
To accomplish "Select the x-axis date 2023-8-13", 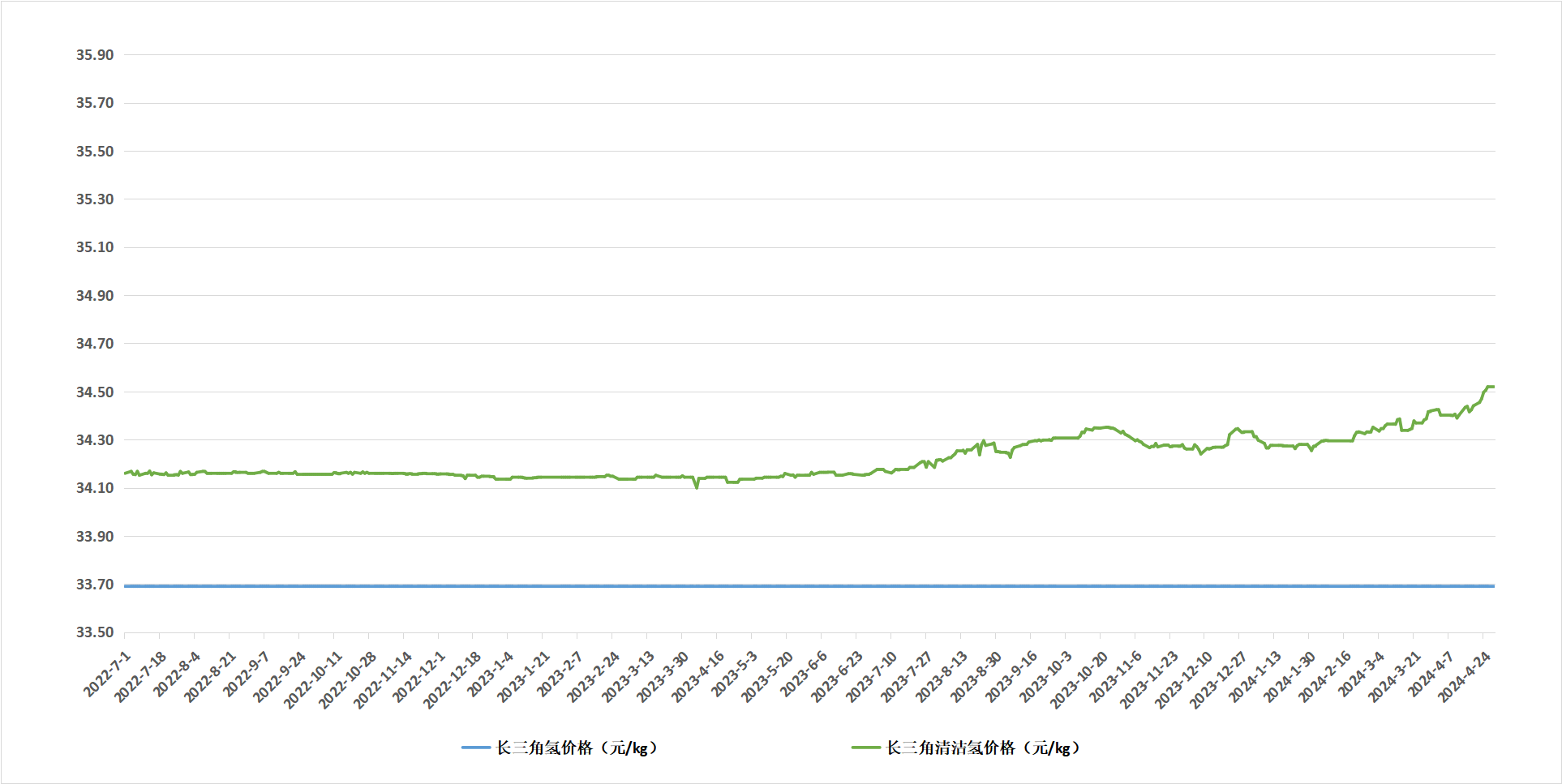I will click(x=942, y=676).
